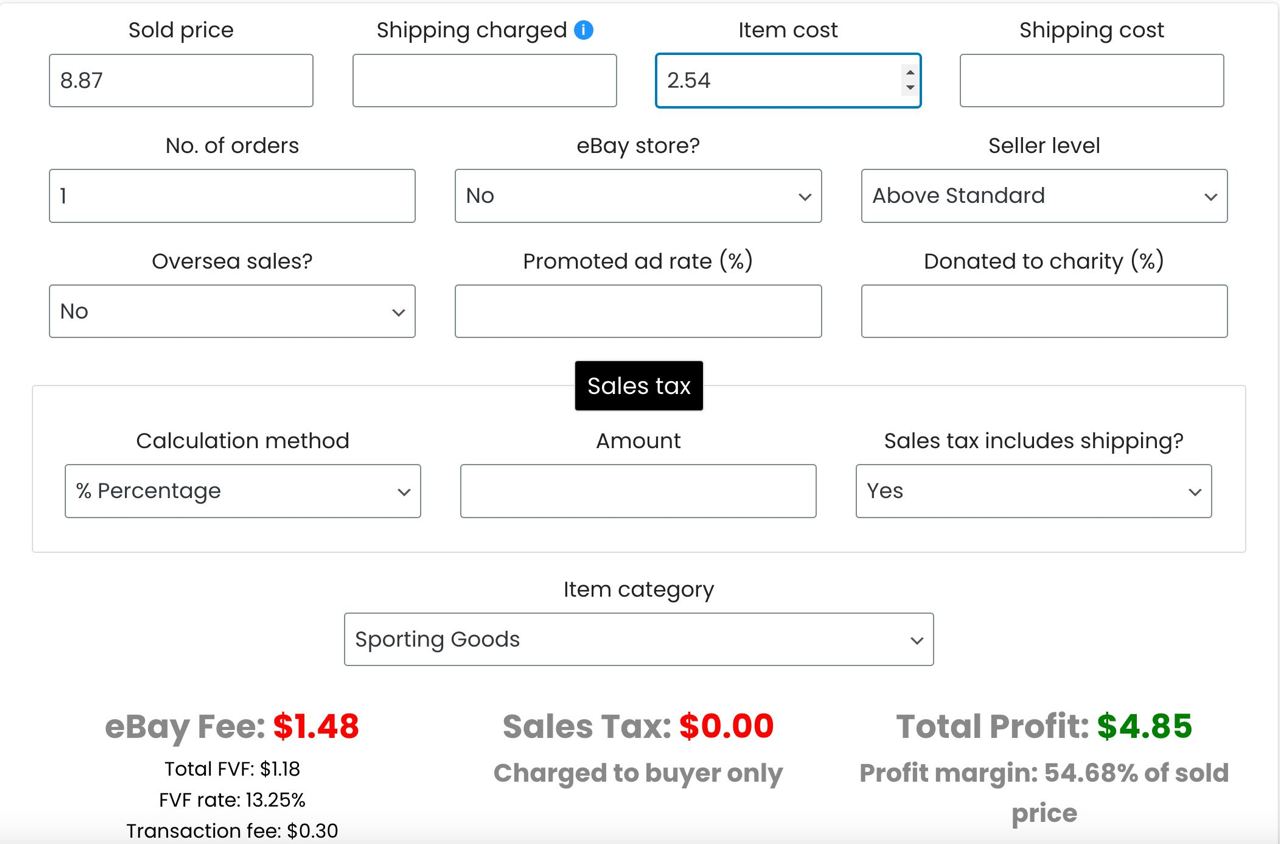Click into the Item cost field
The image size is (1280, 844).
click(778, 81)
